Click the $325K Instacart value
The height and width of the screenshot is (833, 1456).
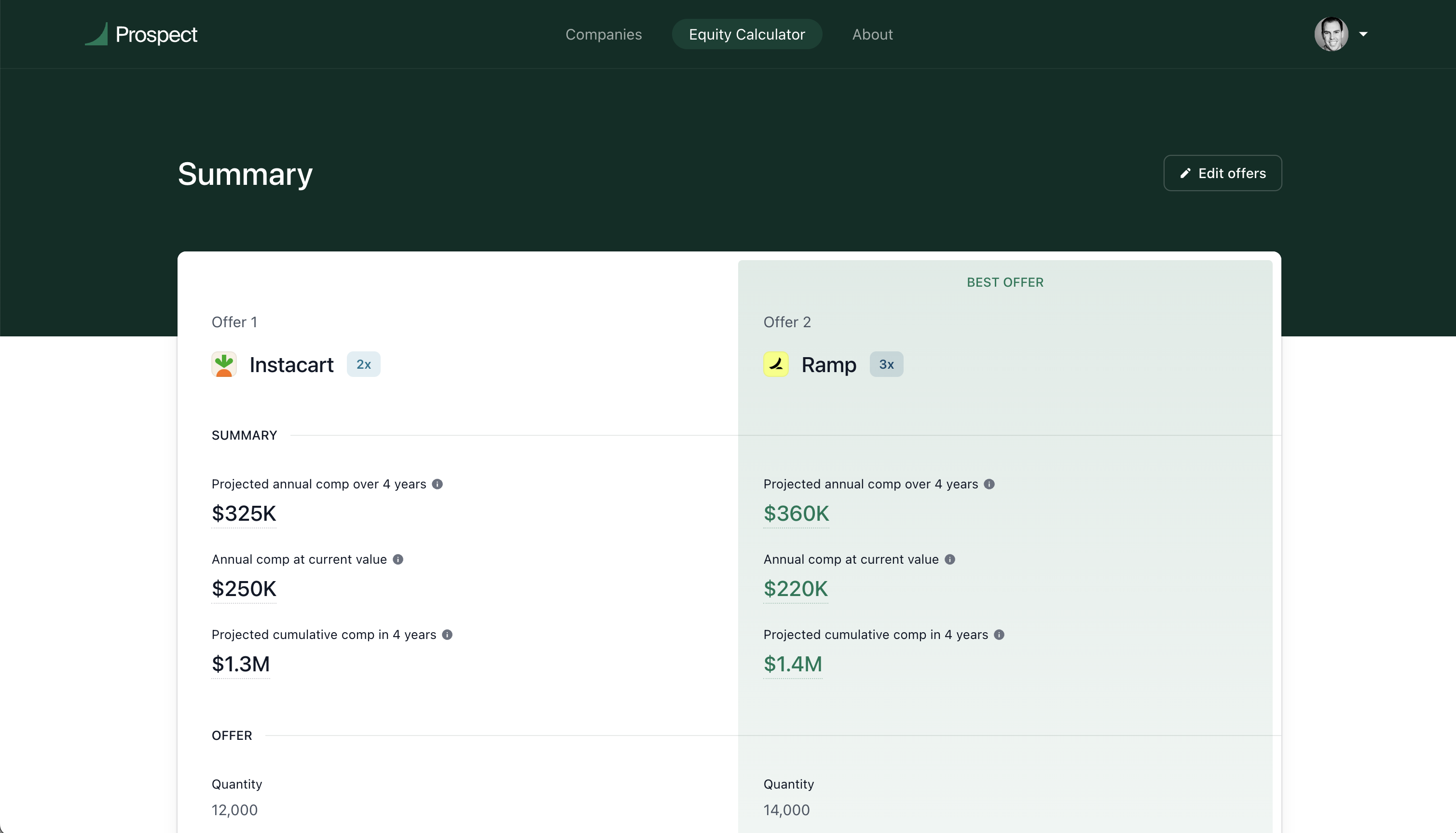click(x=244, y=514)
